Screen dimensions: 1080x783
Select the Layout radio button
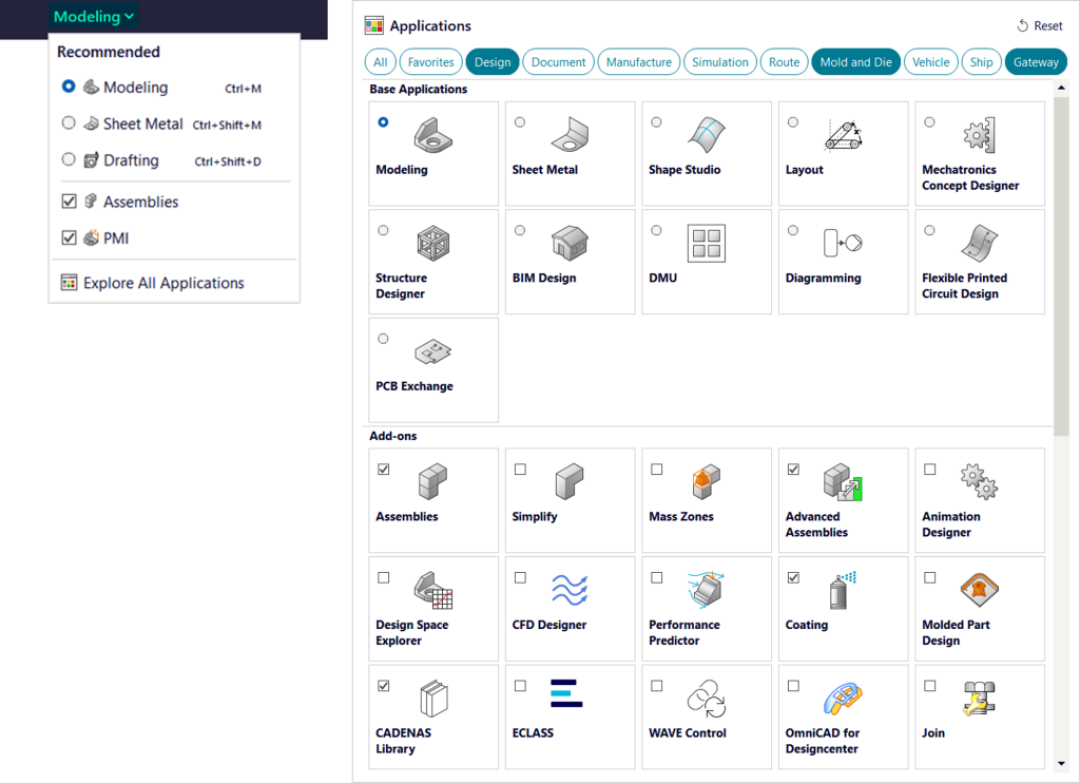(x=793, y=122)
